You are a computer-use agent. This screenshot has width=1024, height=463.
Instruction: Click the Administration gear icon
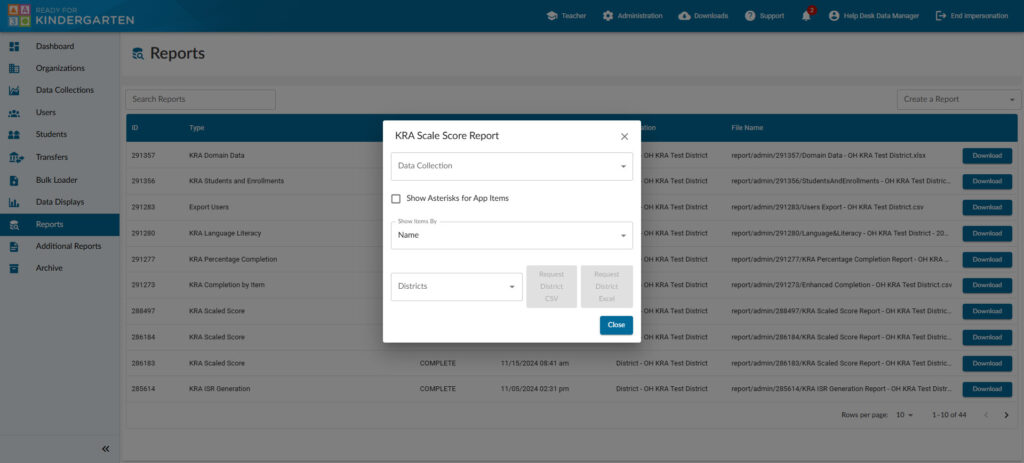pyautogui.click(x=608, y=16)
